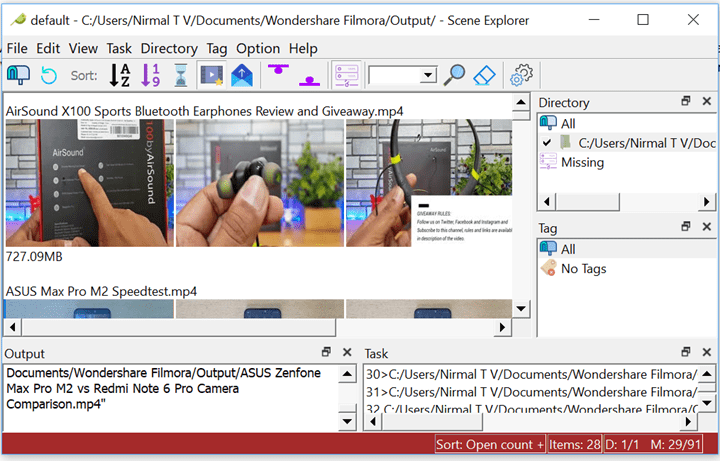This screenshot has width=720, height=461.
Task: Close the Task panel
Action: click(707, 352)
